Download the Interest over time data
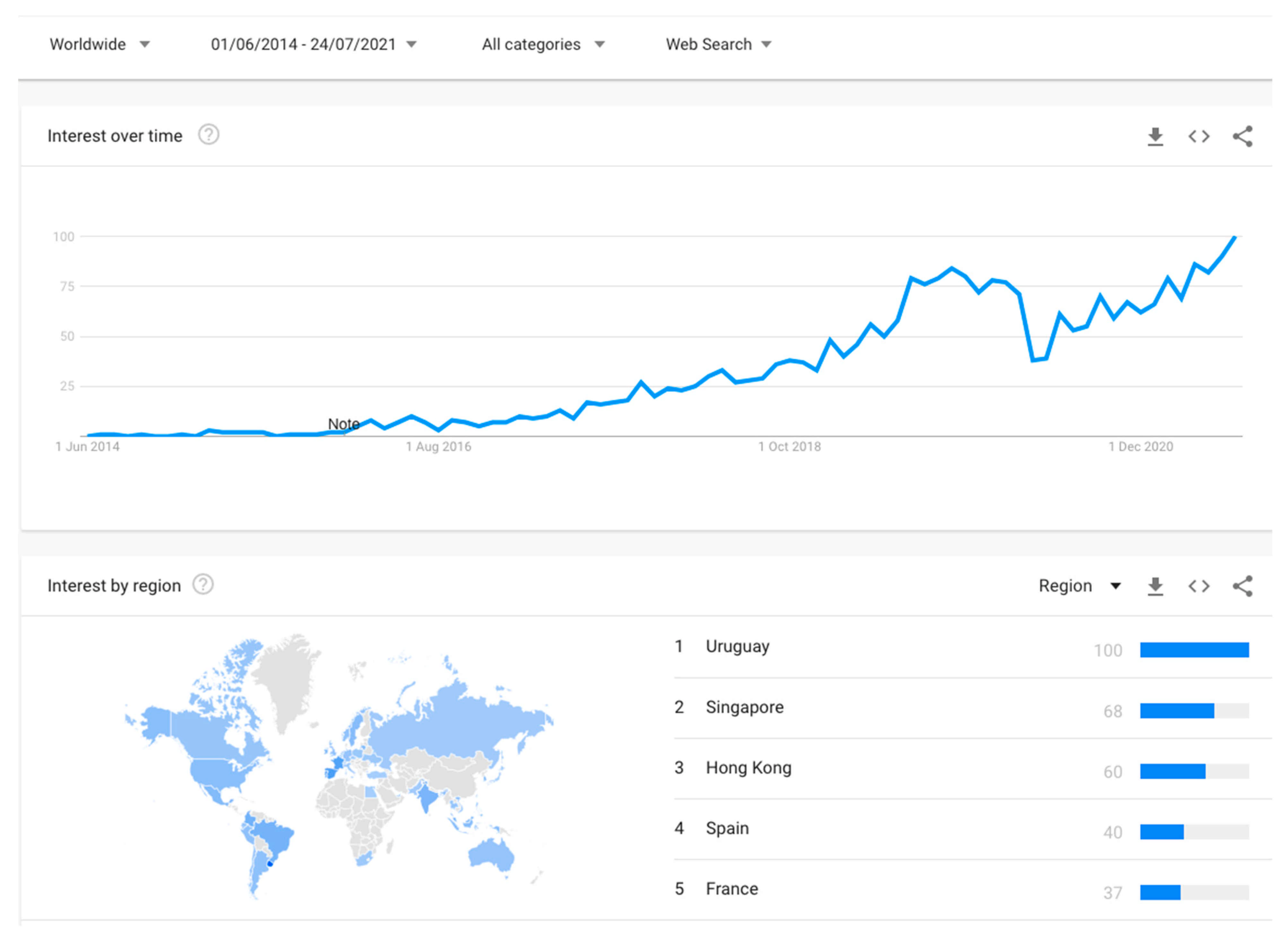 point(1155,136)
